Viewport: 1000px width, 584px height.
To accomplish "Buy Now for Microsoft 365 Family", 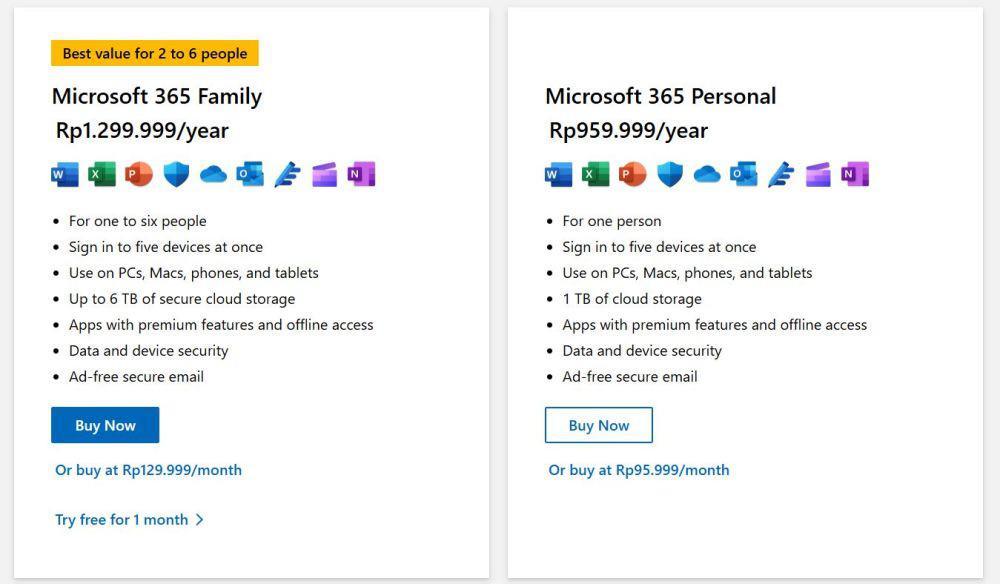I will [105, 425].
